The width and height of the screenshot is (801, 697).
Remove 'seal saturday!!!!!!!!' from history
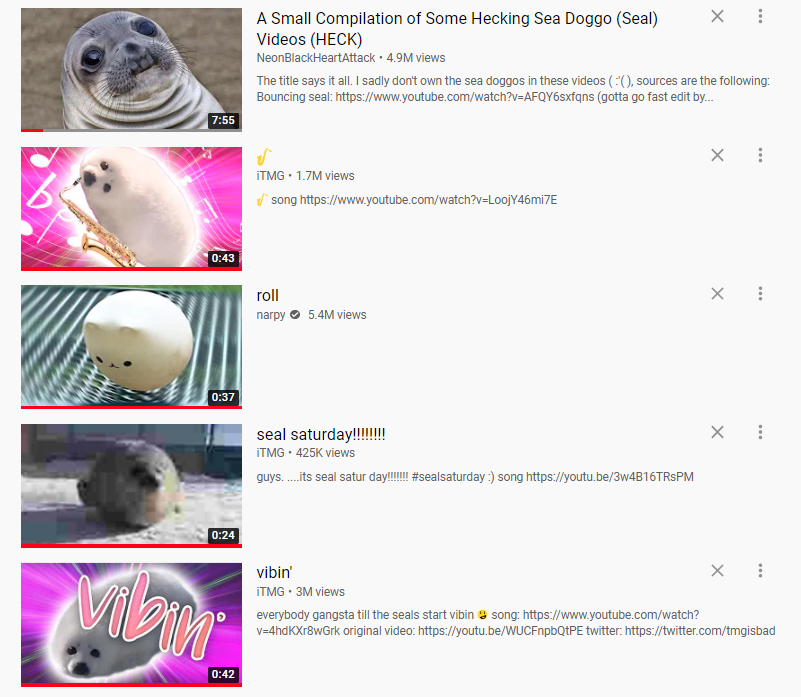click(717, 432)
